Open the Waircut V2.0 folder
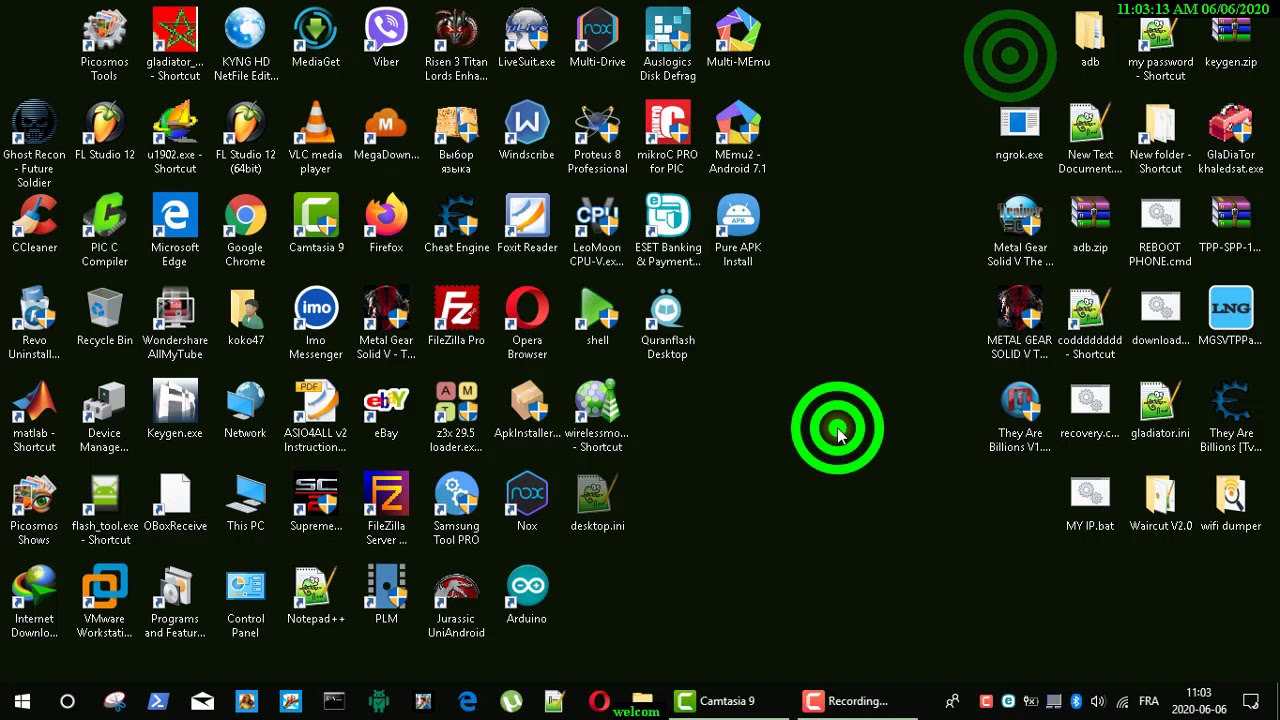Viewport: 1280px width, 720px height. point(1160,503)
